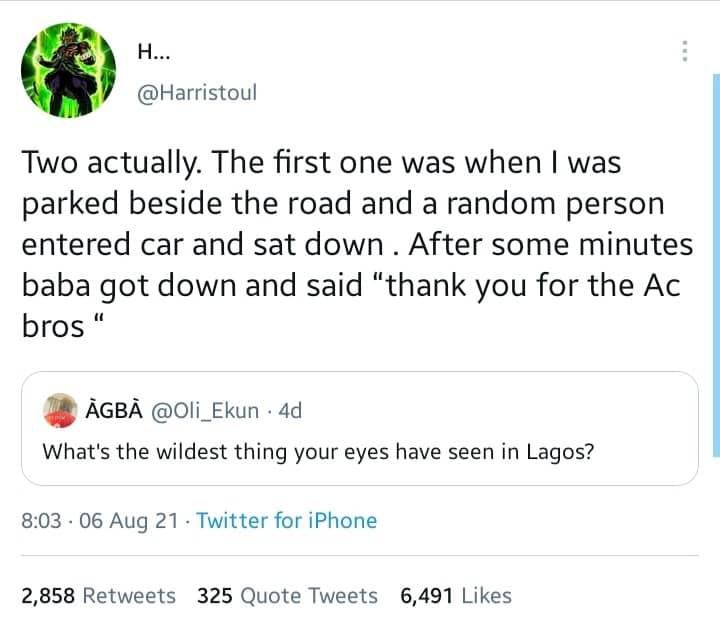
Task: Click the 8:03 tweet time
Action: pos(42,521)
